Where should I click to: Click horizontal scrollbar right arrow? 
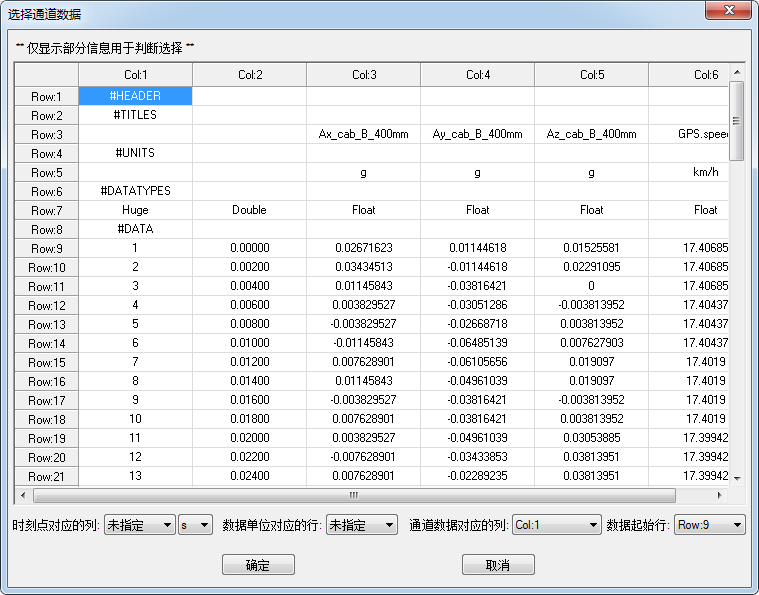pyautogui.click(x=719, y=495)
